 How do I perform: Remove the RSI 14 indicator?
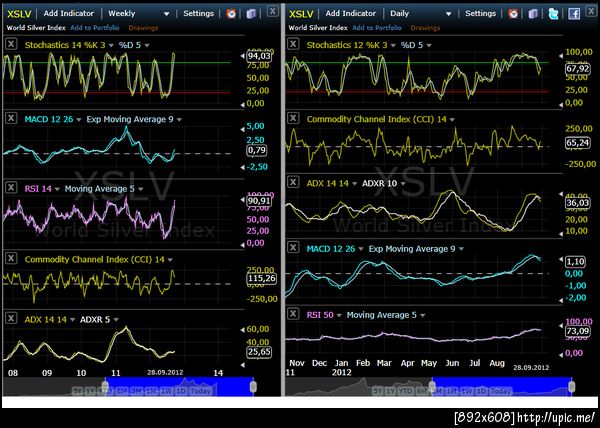pos(11,187)
